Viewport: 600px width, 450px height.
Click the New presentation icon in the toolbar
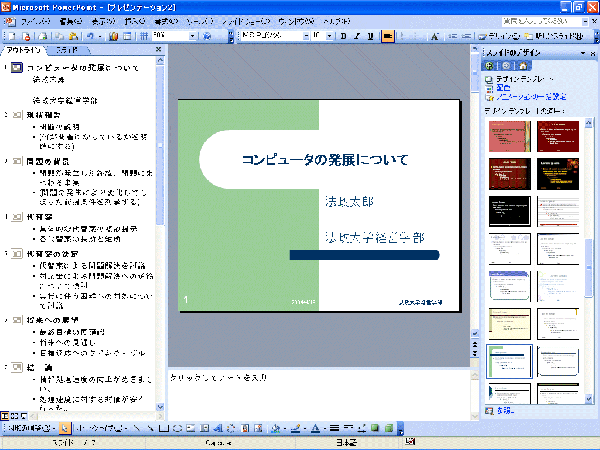pos(12,36)
